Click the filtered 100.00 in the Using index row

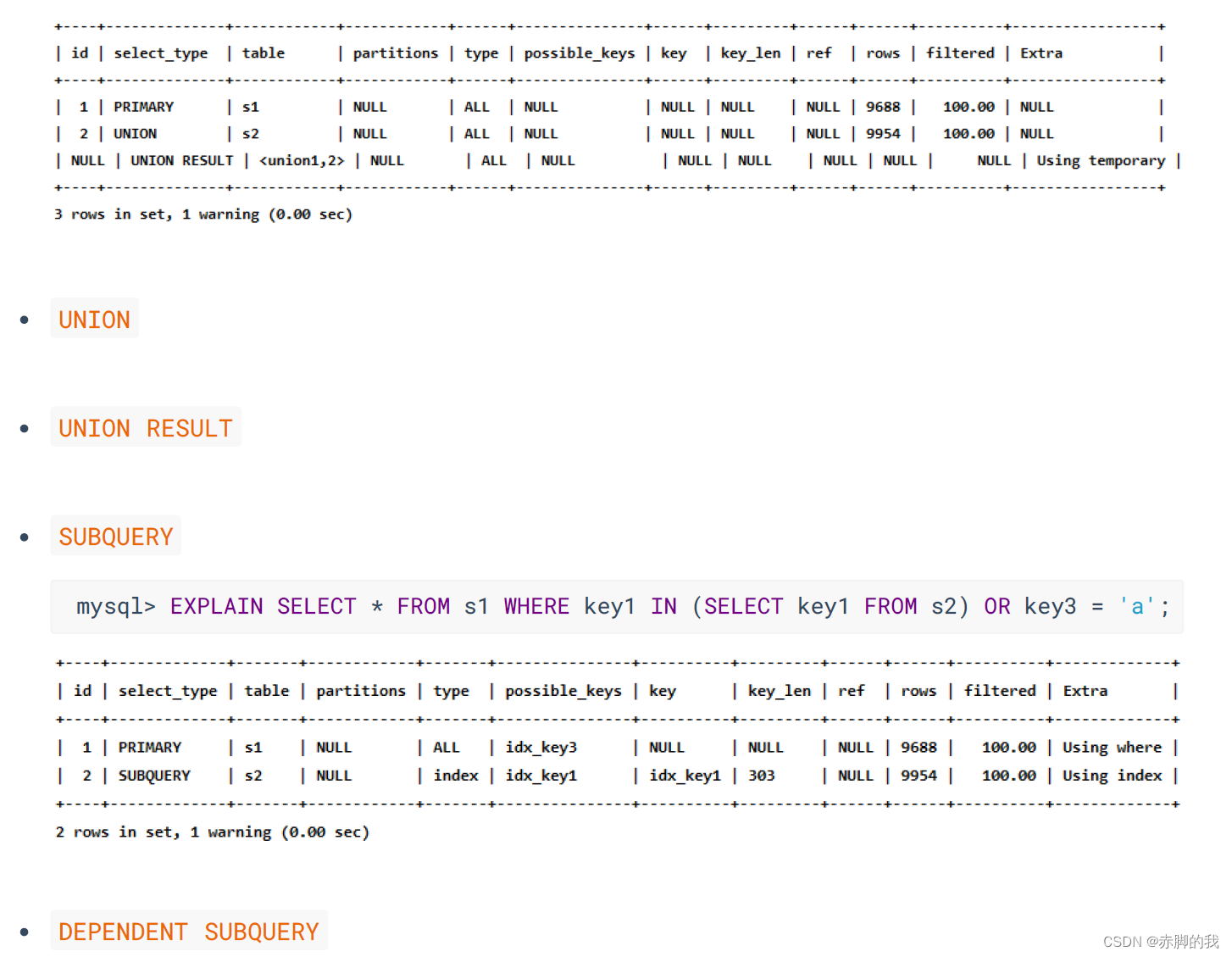click(x=1008, y=776)
